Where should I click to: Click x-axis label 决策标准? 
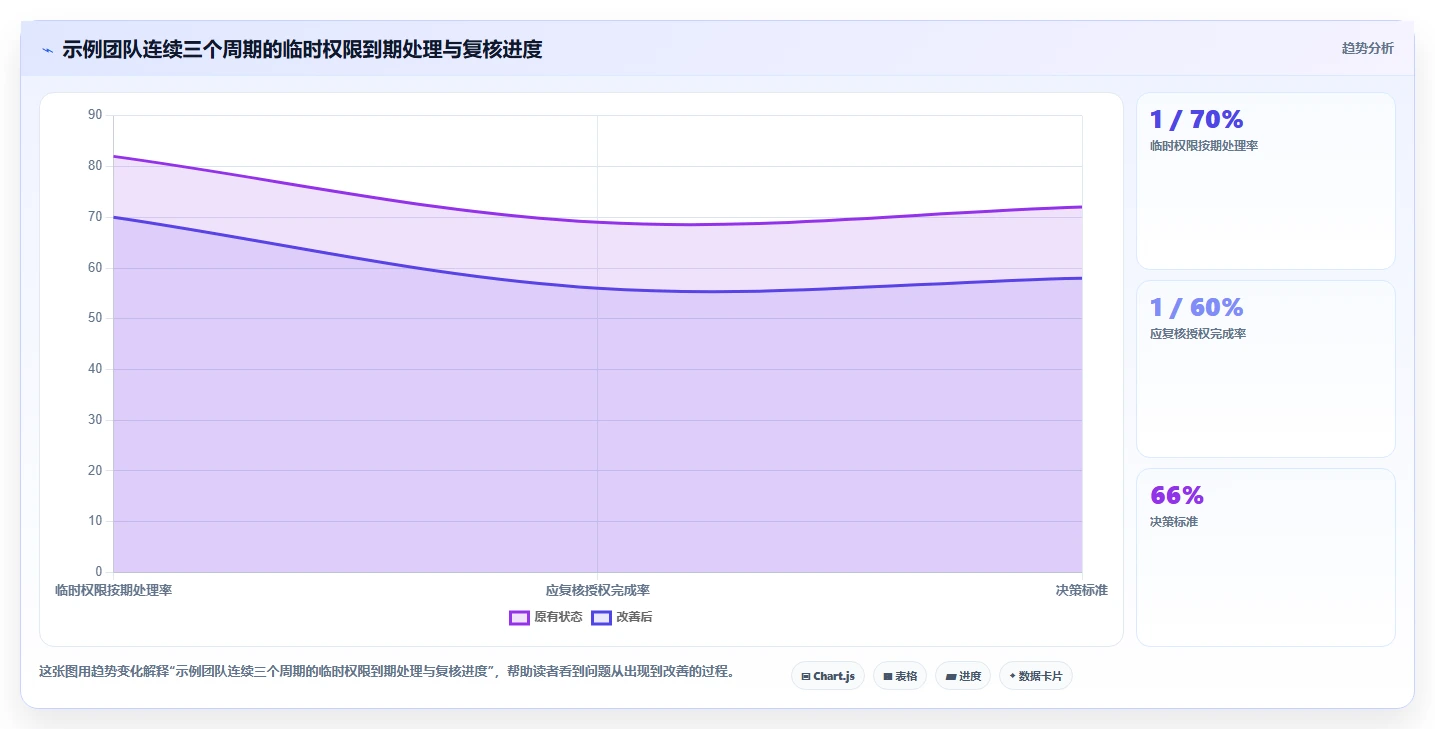(1082, 590)
